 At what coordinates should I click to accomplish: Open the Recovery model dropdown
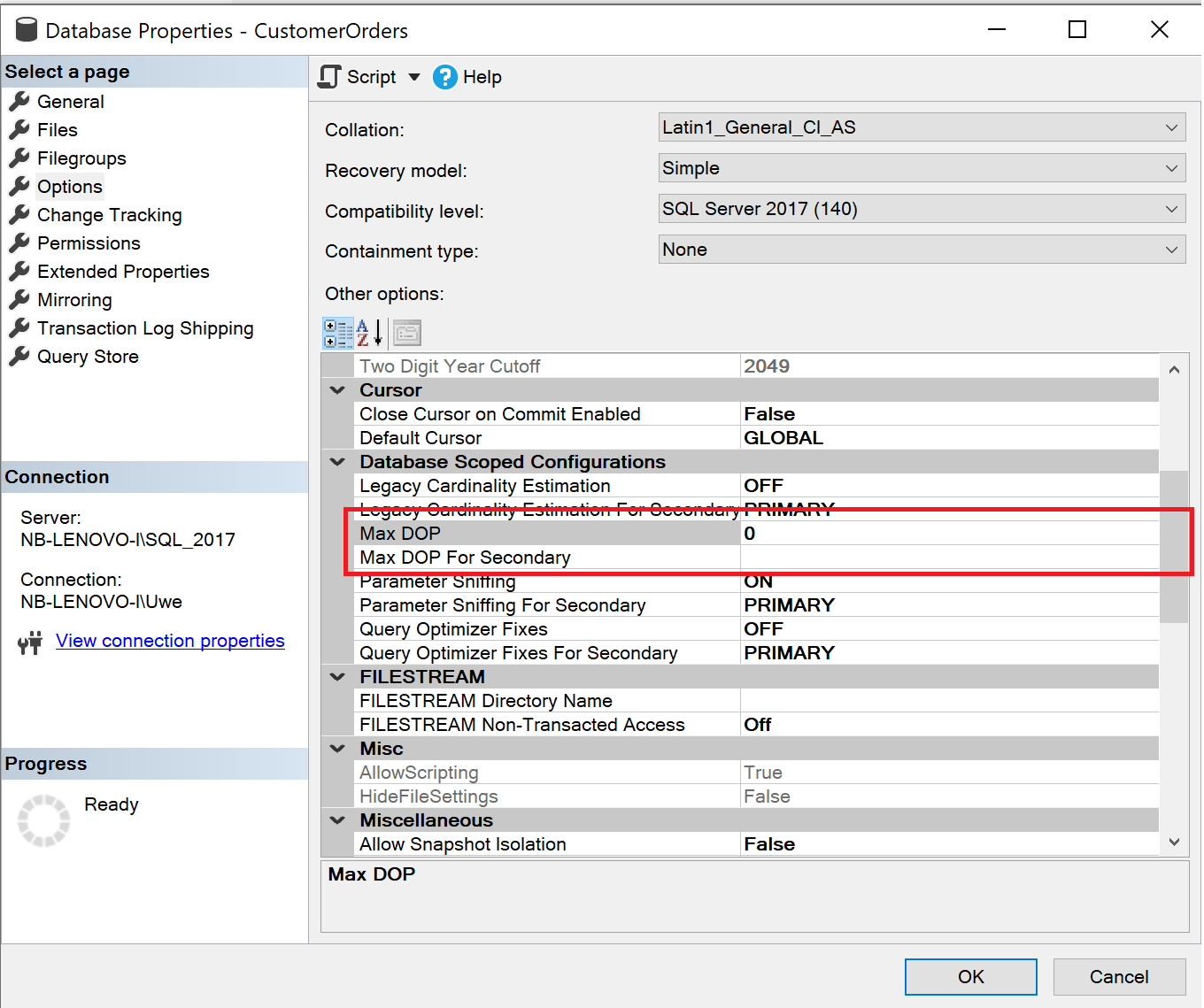tap(1172, 168)
